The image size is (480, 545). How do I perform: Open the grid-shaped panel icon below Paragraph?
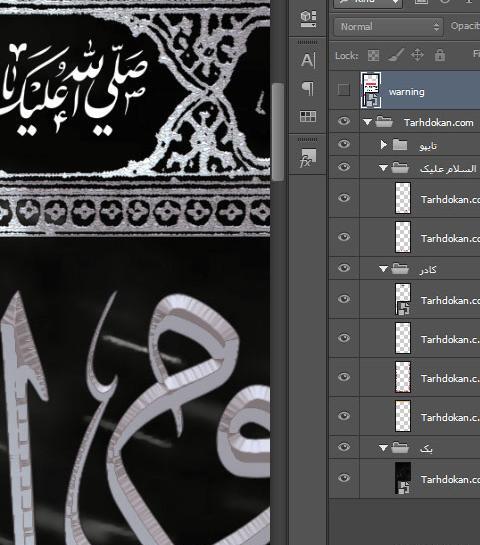[308, 116]
